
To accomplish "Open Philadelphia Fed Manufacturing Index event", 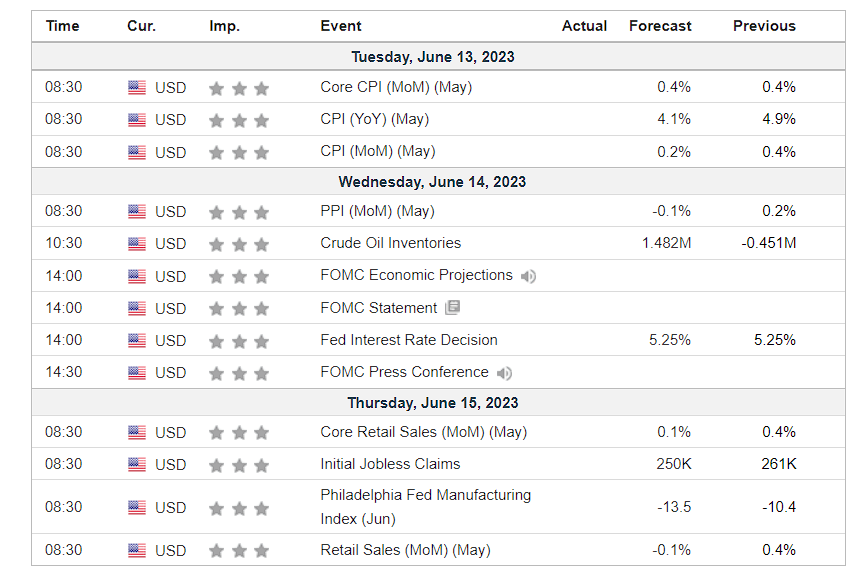I will click(x=426, y=507).
